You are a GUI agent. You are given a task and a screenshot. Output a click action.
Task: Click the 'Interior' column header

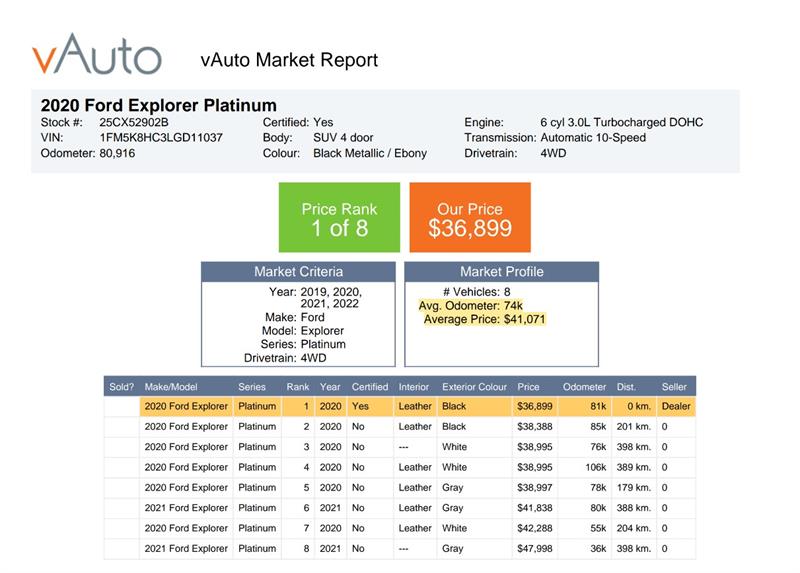point(414,387)
